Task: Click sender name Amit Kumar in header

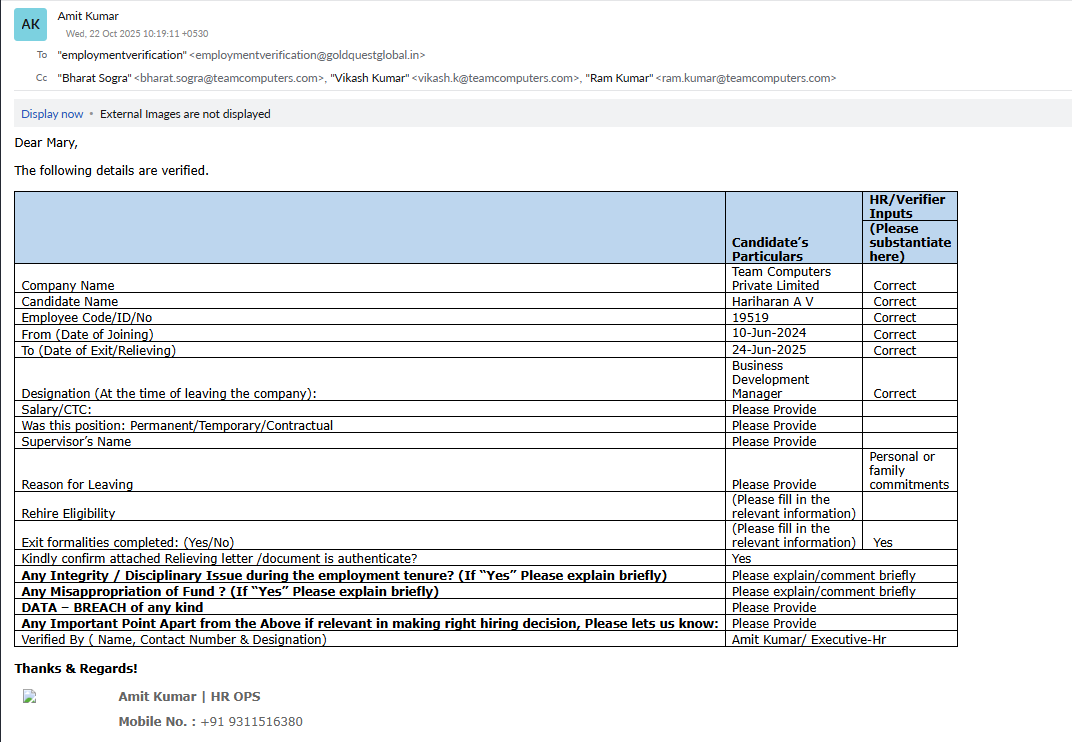Action: pos(88,16)
